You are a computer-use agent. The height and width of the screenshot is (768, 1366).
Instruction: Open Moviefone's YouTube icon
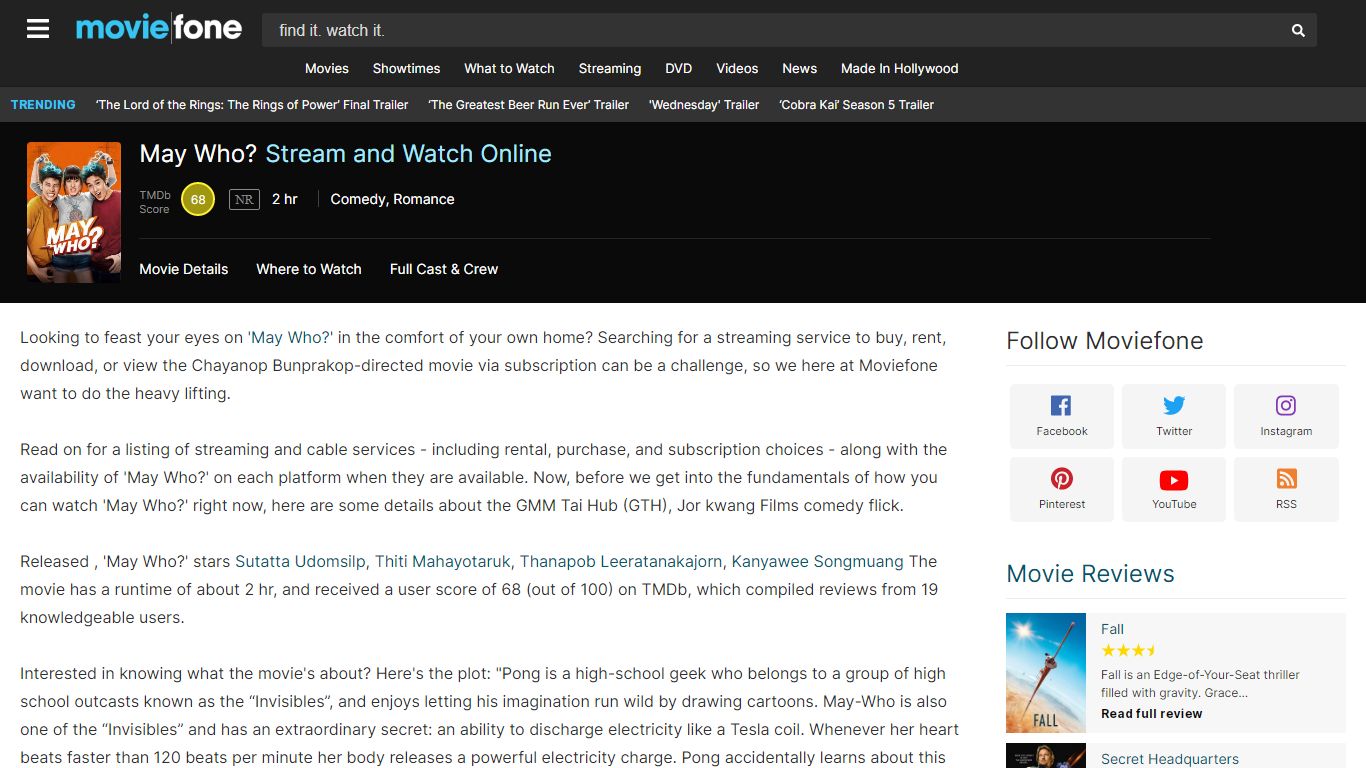click(x=1174, y=480)
